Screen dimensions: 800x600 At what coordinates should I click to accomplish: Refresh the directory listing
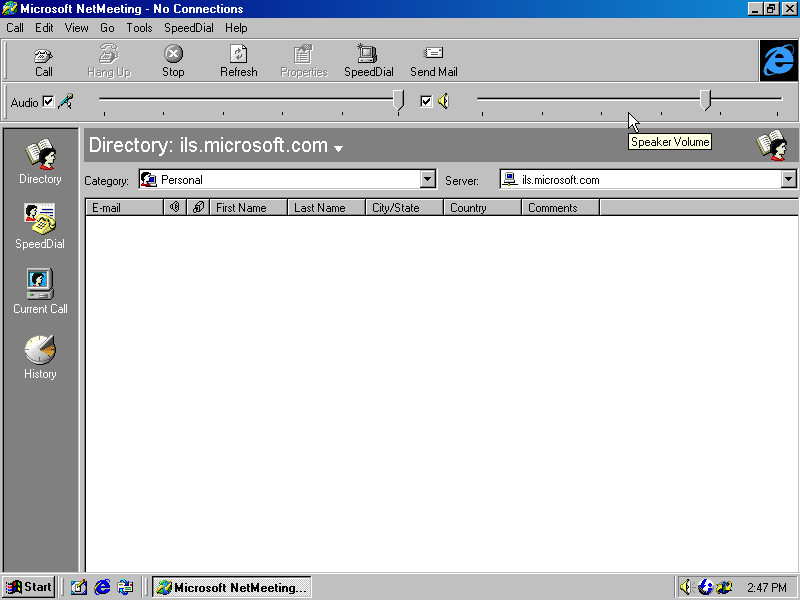click(239, 61)
